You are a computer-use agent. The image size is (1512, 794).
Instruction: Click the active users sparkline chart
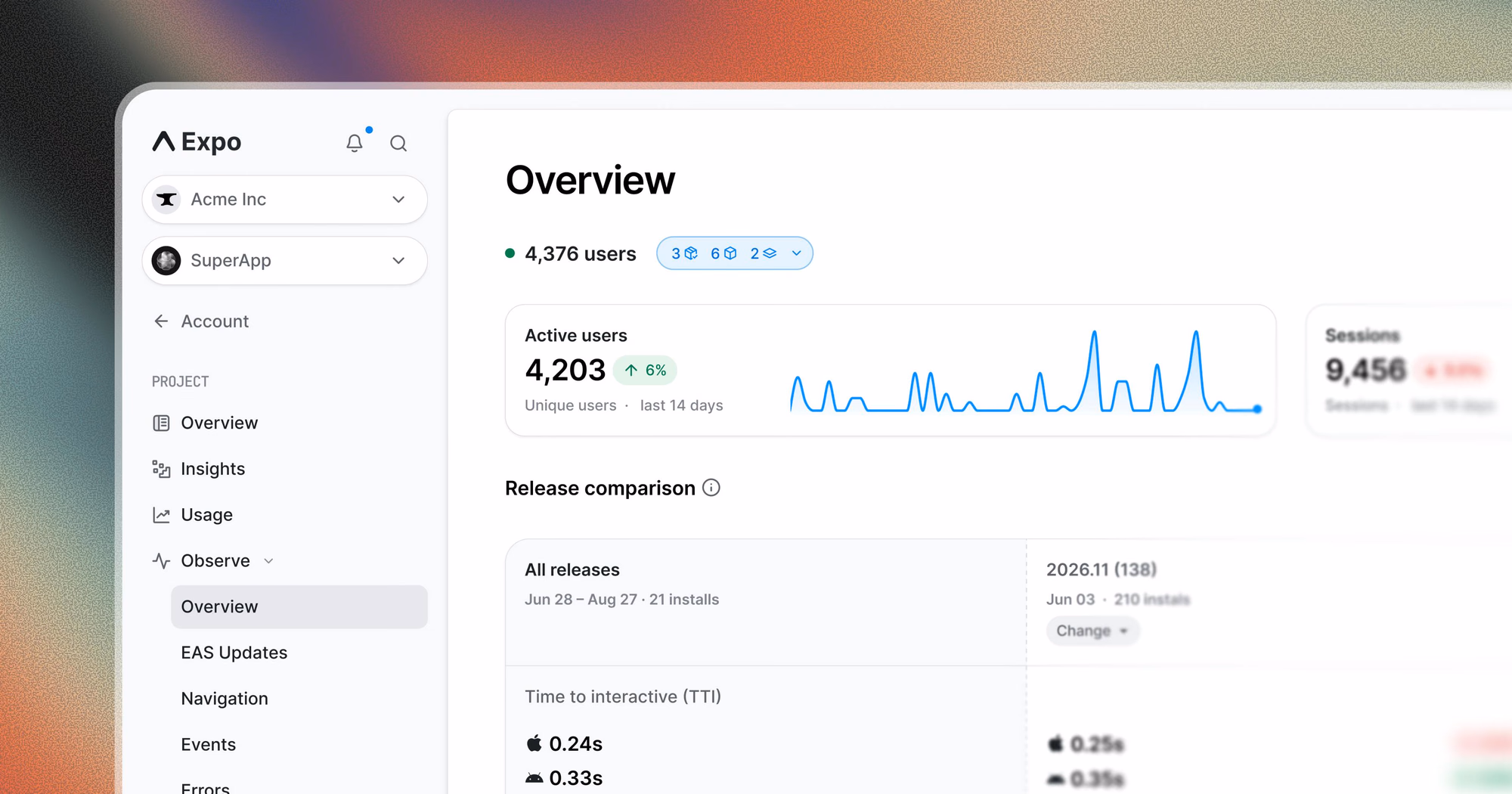pos(1025,371)
